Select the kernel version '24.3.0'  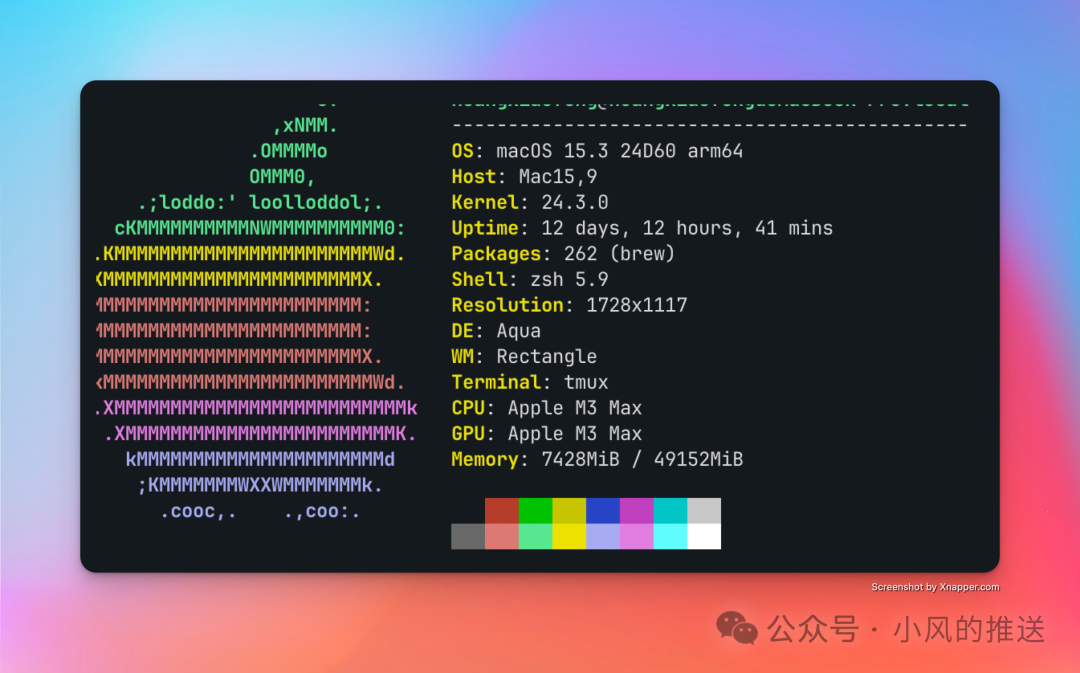pyautogui.click(x=574, y=202)
